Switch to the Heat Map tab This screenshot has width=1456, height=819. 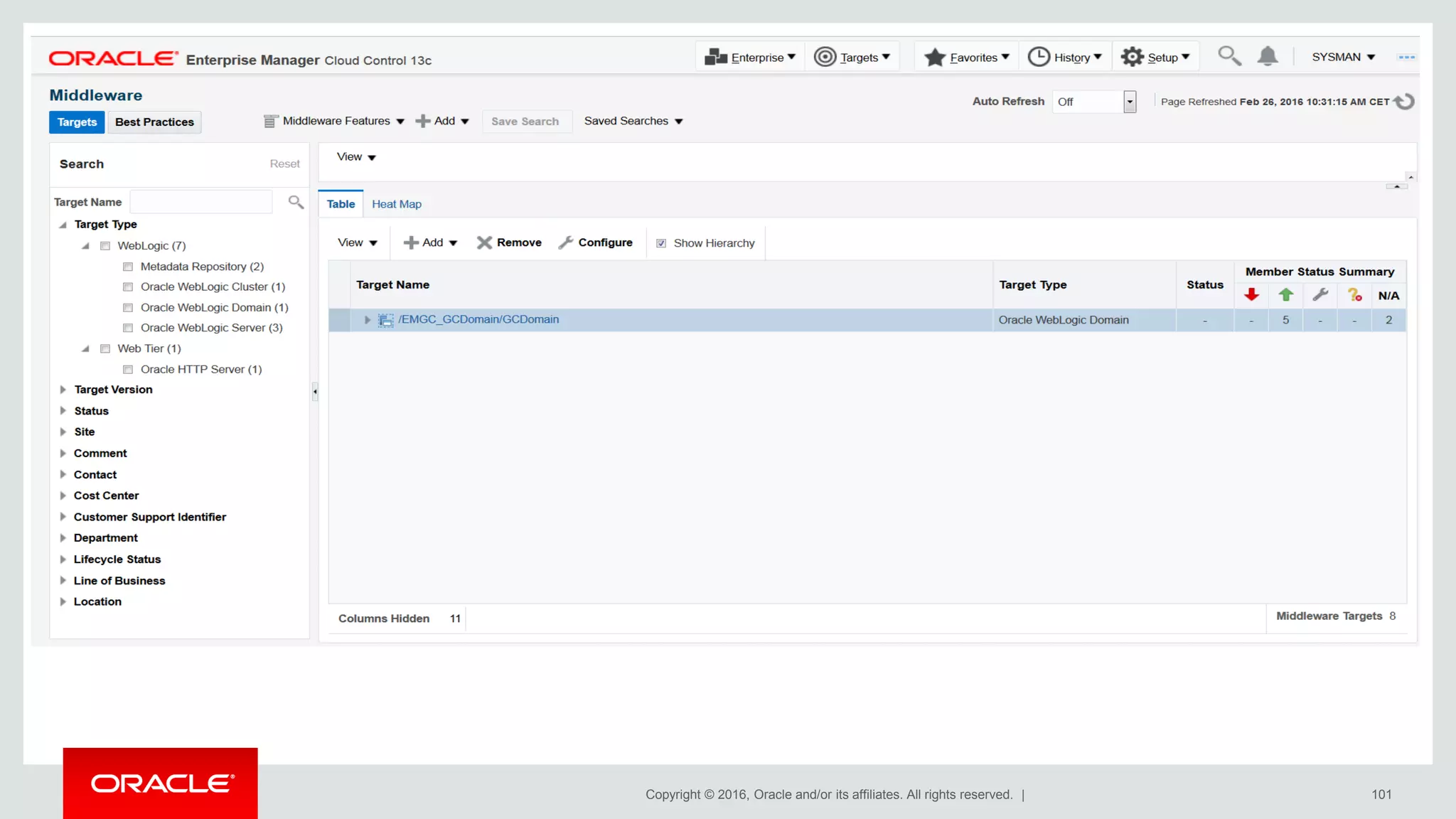pos(397,204)
